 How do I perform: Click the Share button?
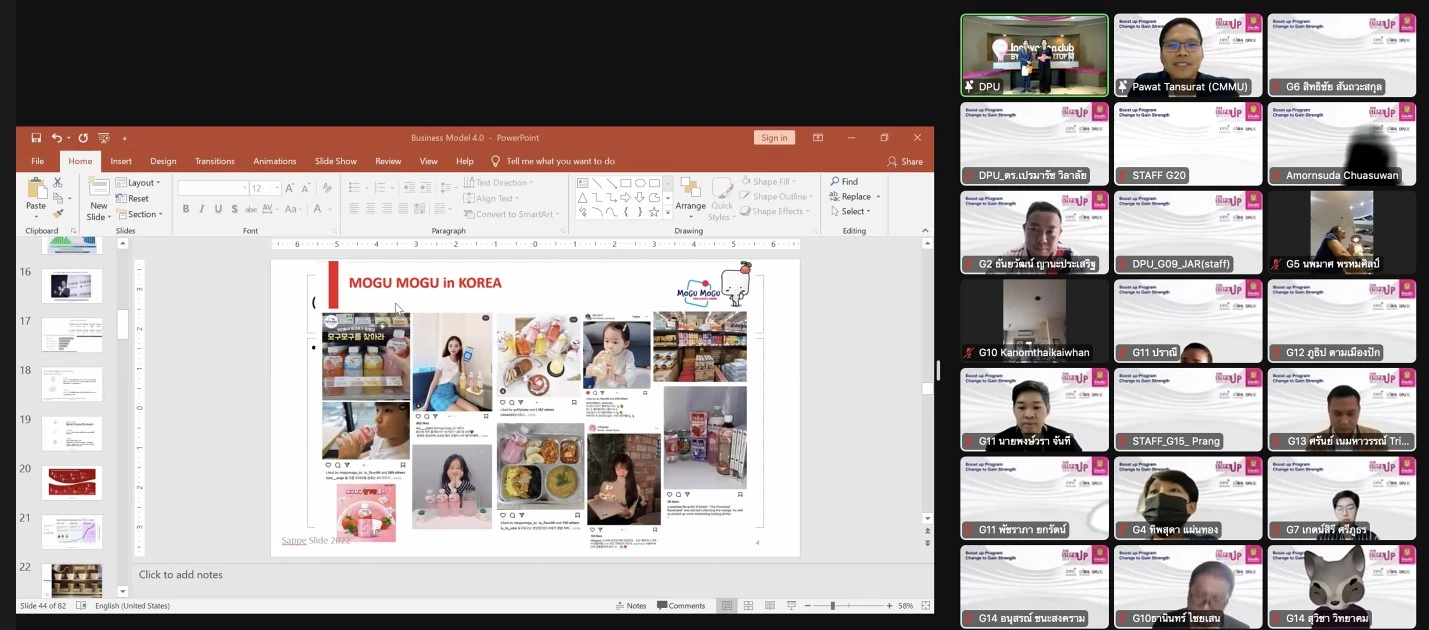[905, 161]
